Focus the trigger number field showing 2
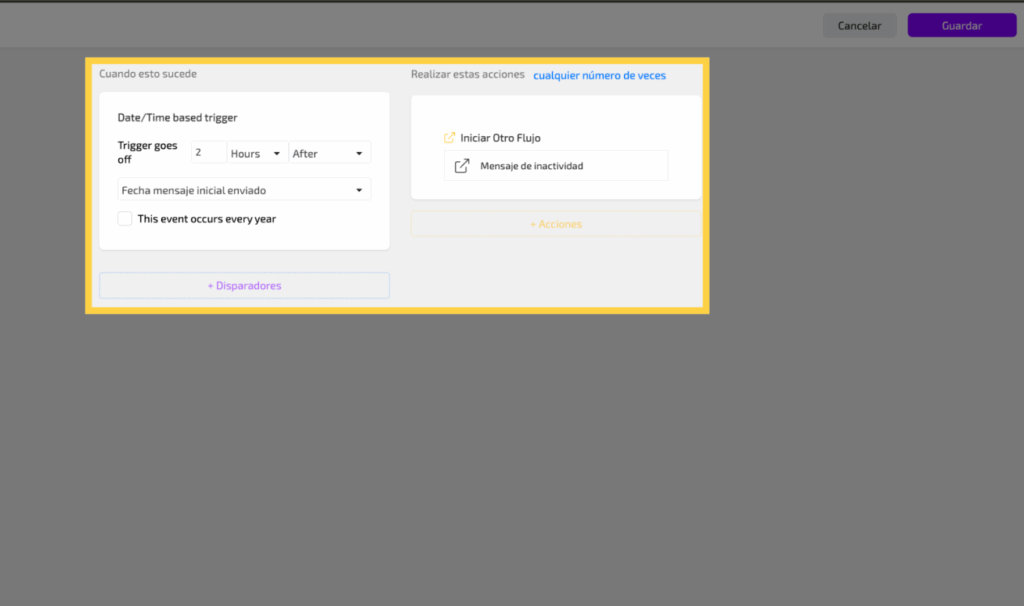 (208, 153)
